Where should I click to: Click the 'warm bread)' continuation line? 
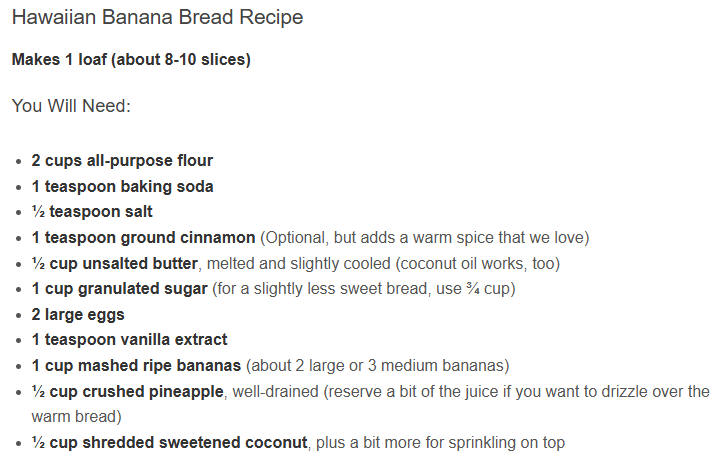coord(77,417)
